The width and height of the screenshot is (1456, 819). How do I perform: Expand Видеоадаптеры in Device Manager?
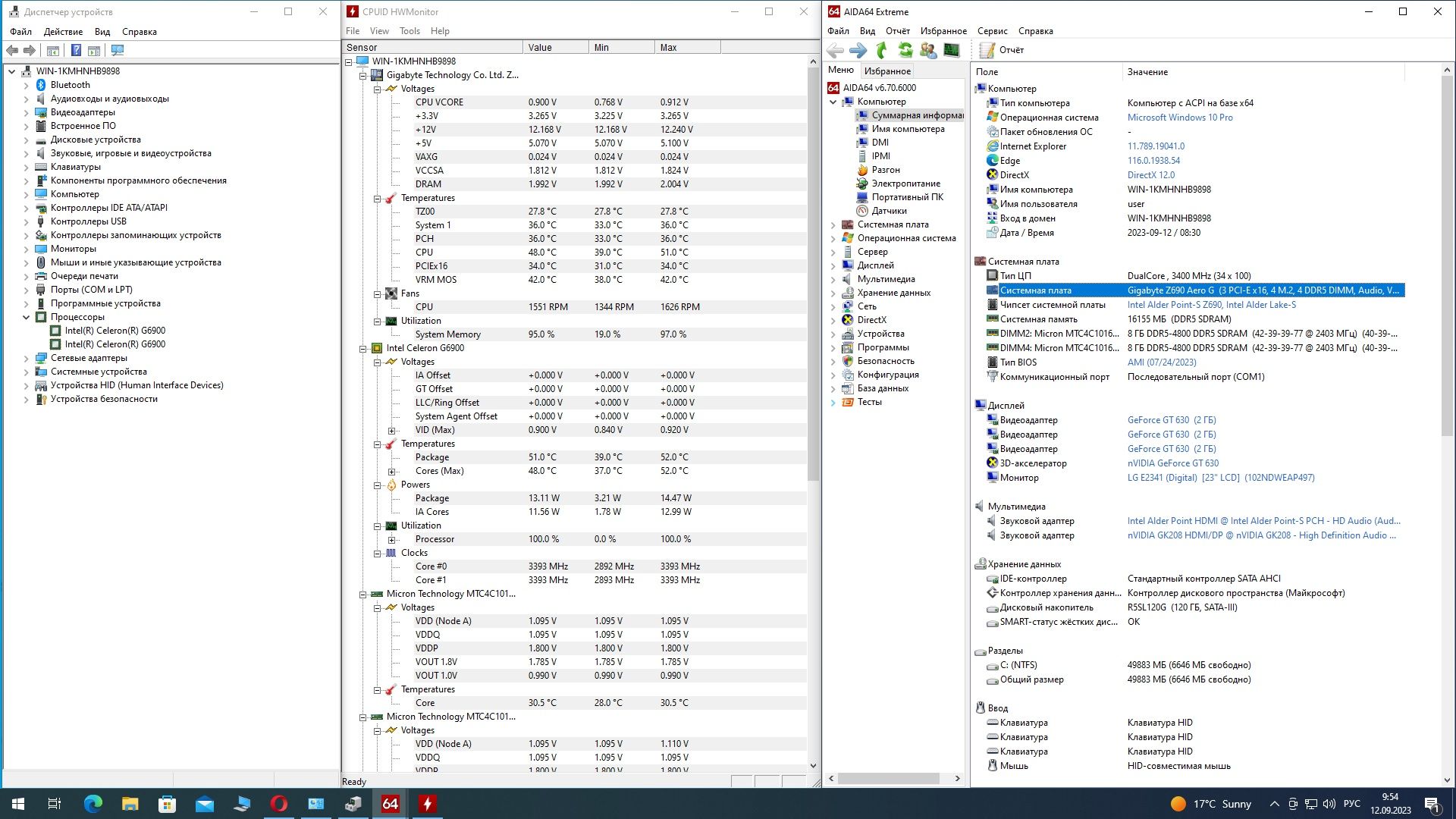point(27,112)
